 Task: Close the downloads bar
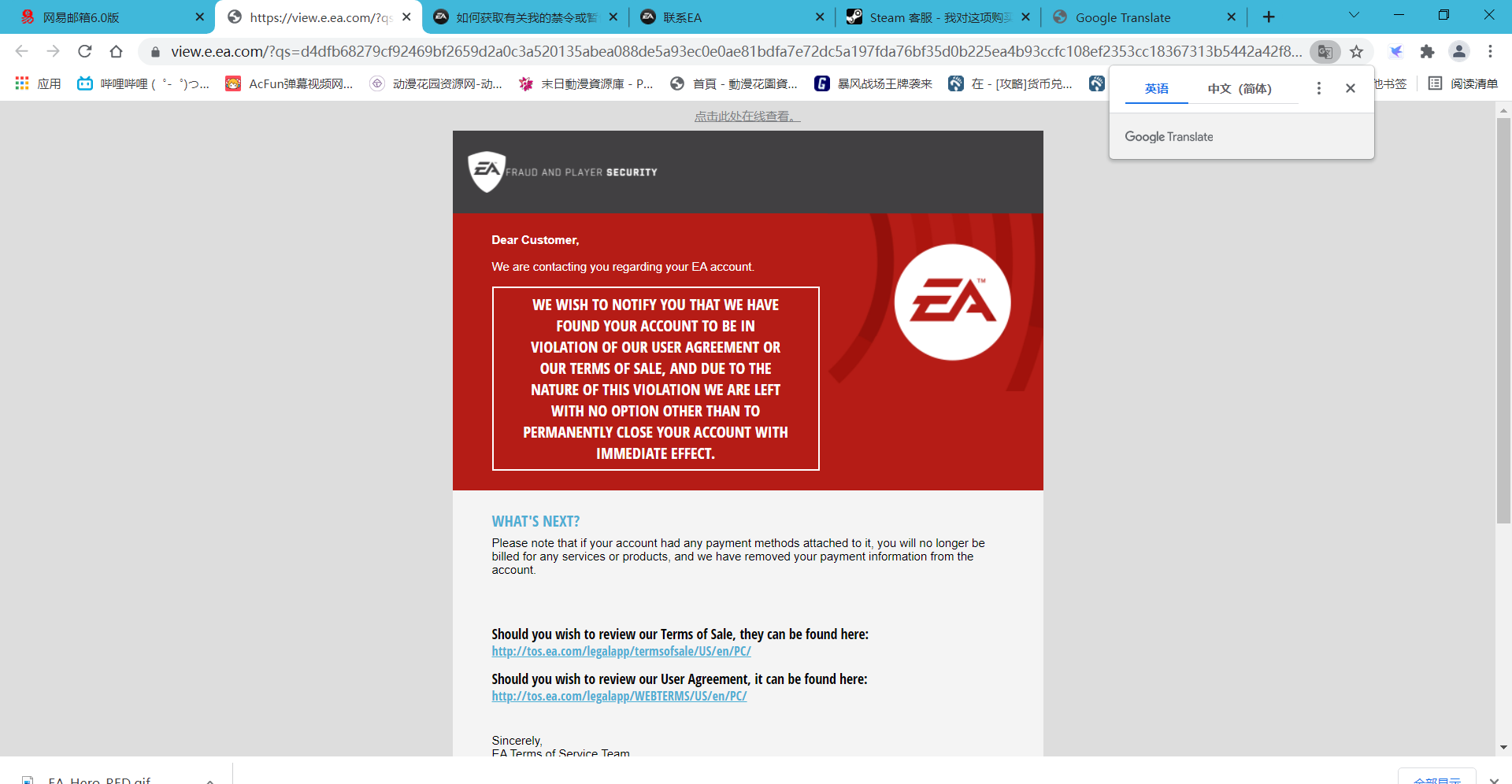(1494, 780)
